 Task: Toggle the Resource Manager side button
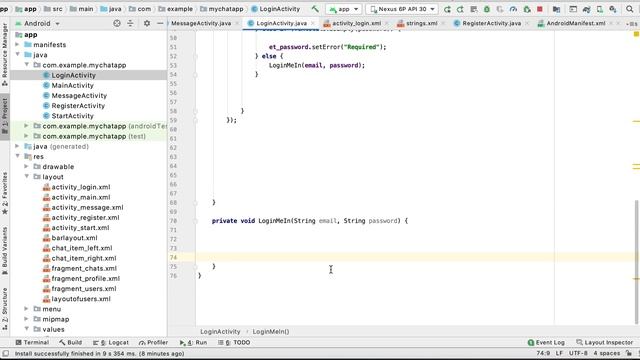point(5,54)
